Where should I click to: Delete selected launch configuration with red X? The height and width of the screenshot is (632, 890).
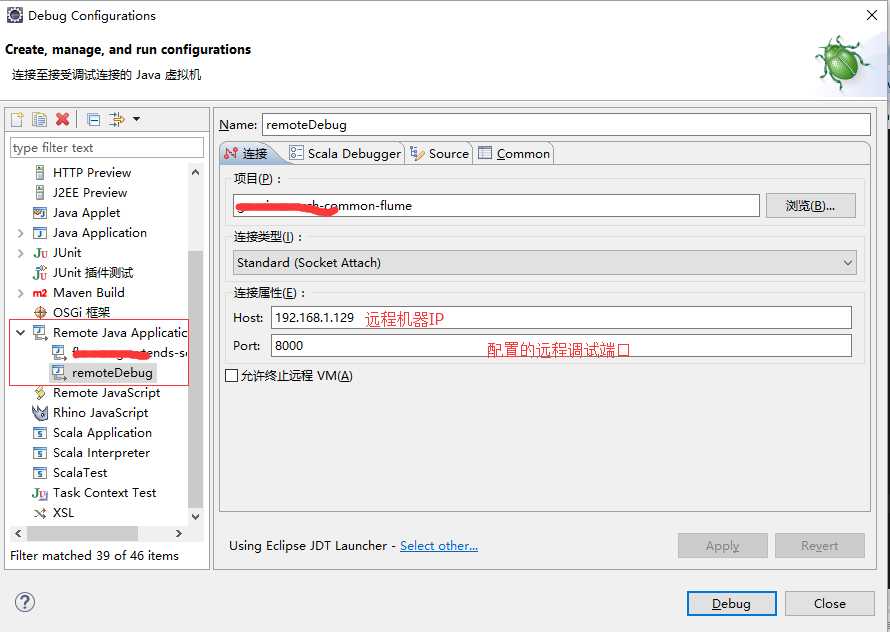pyautogui.click(x=62, y=119)
